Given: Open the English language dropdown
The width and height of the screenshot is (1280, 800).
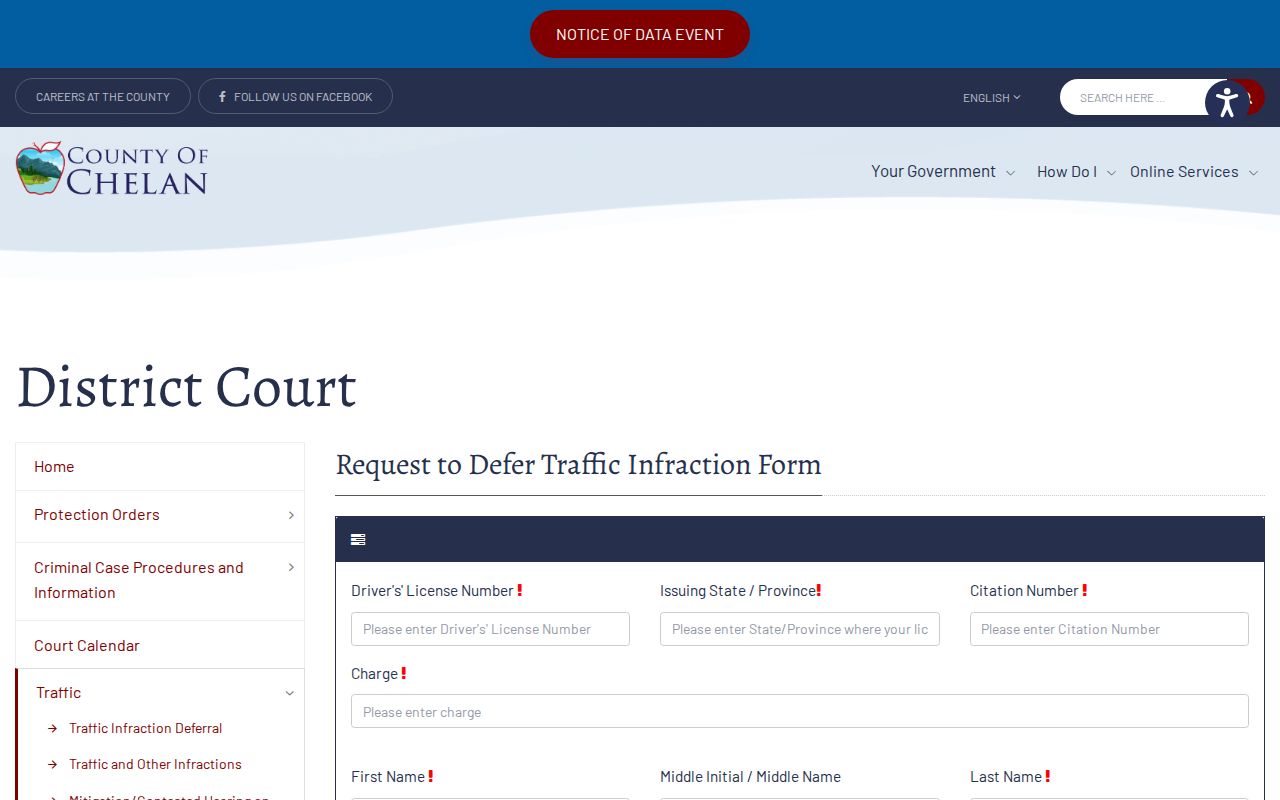Looking at the screenshot, I should pos(991,98).
